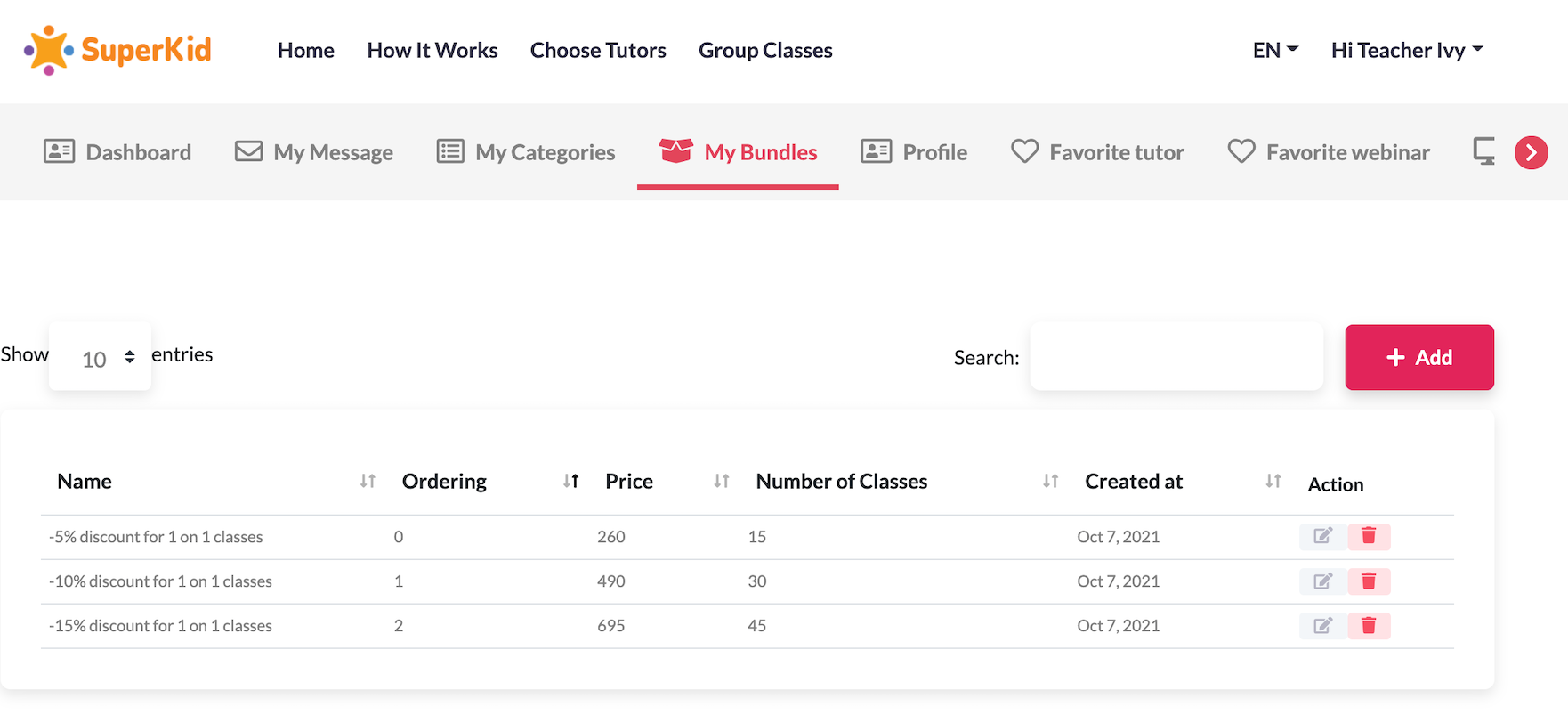
Task: Edit the -15% discount bundle
Action: (x=1322, y=625)
